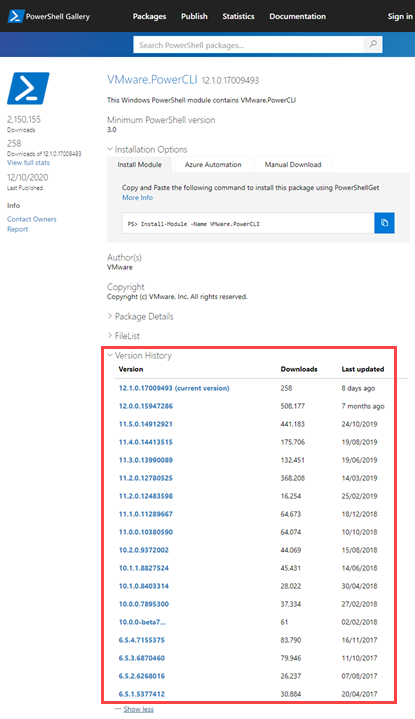This screenshot has height=719, width=415.
Task: Open version 10.1.1.8827524
Action: point(144,568)
